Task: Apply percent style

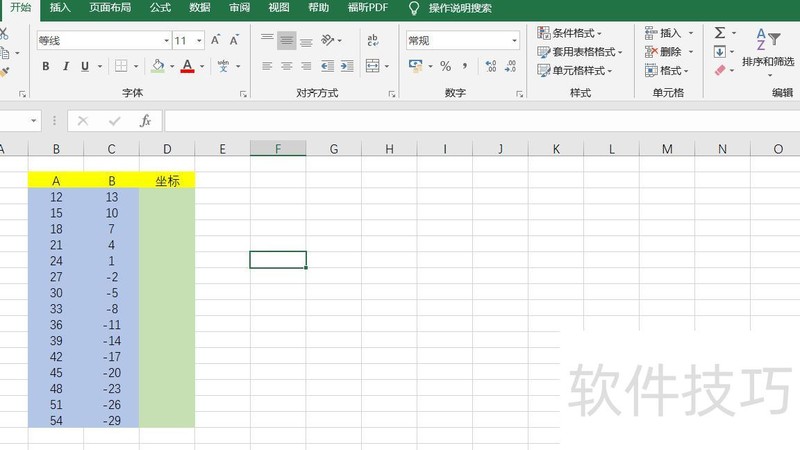Action: click(445, 66)
